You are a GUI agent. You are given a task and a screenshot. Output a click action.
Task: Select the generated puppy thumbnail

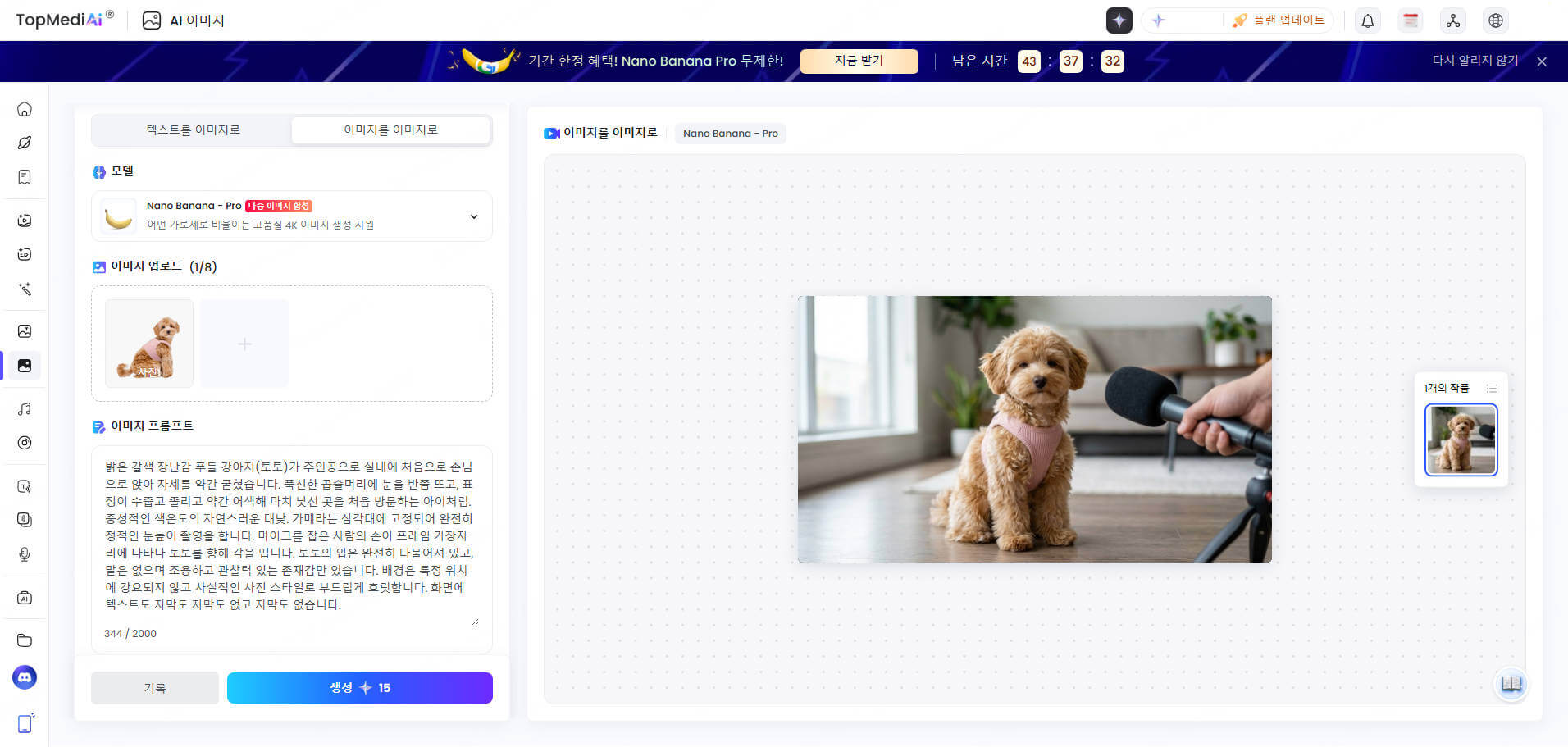coord(1461,440)
